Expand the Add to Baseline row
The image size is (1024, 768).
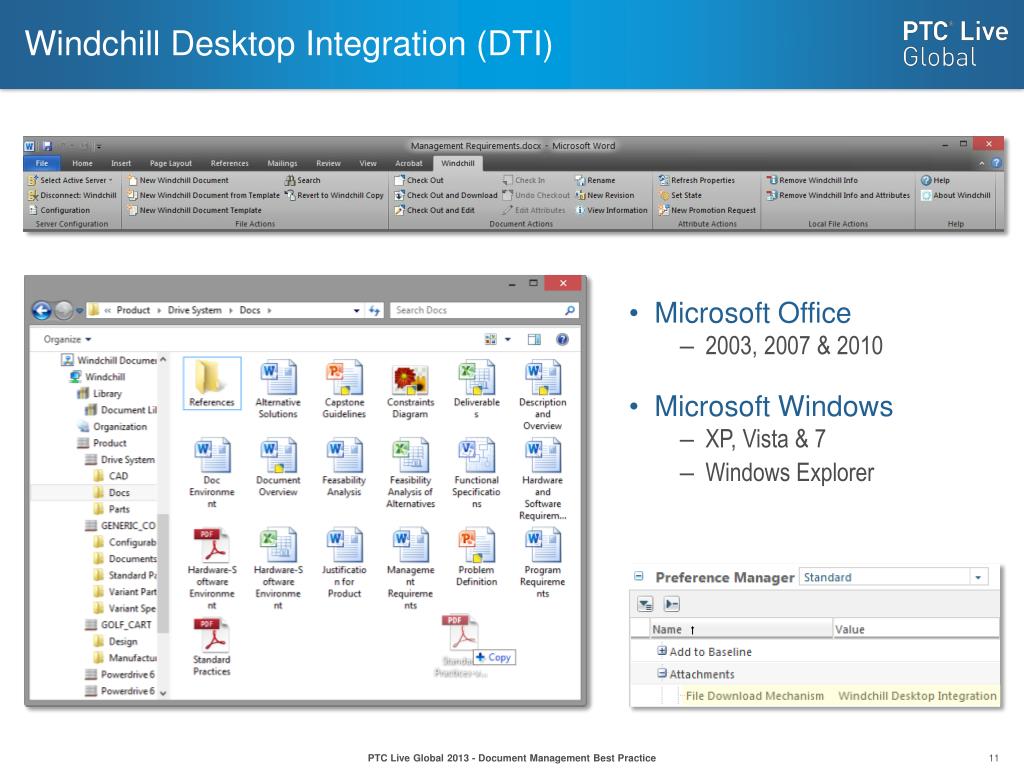coord(662,651)
